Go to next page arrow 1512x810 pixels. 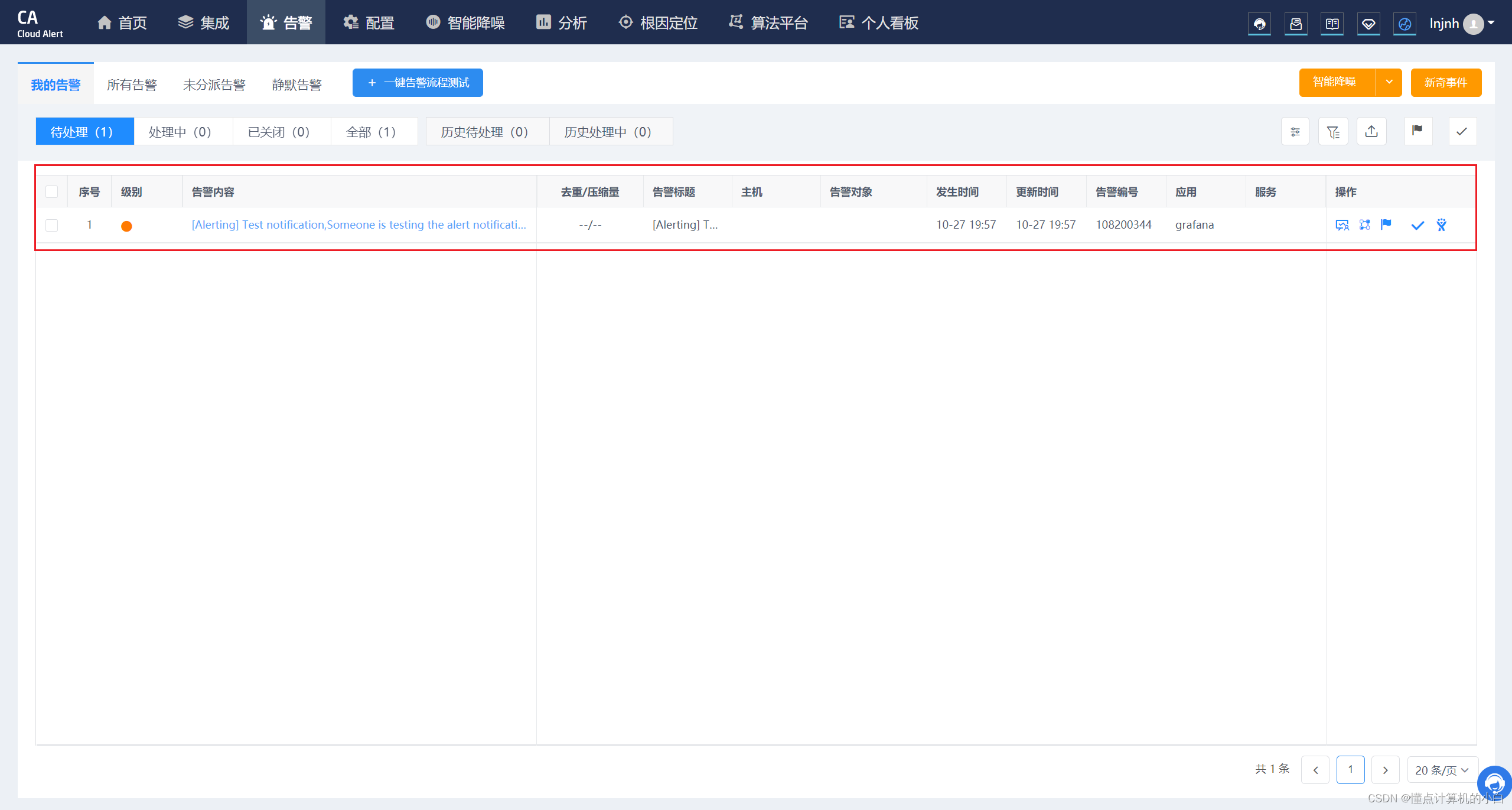coord(1386,770)
